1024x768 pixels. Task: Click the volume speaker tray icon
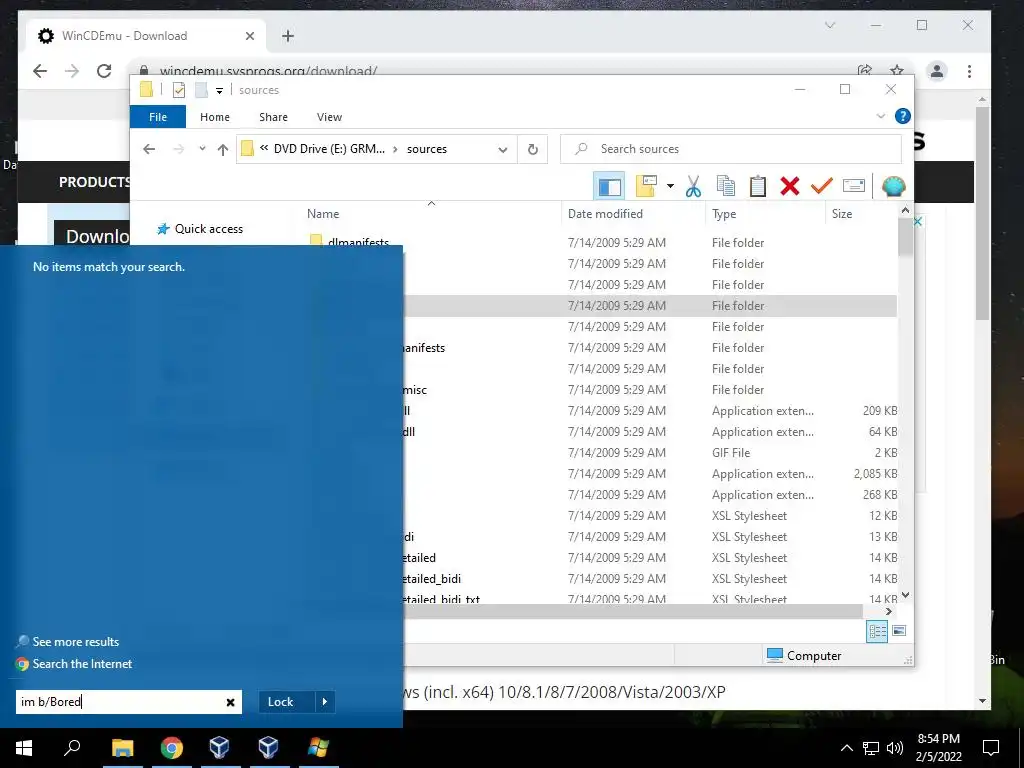coord(895,748)
